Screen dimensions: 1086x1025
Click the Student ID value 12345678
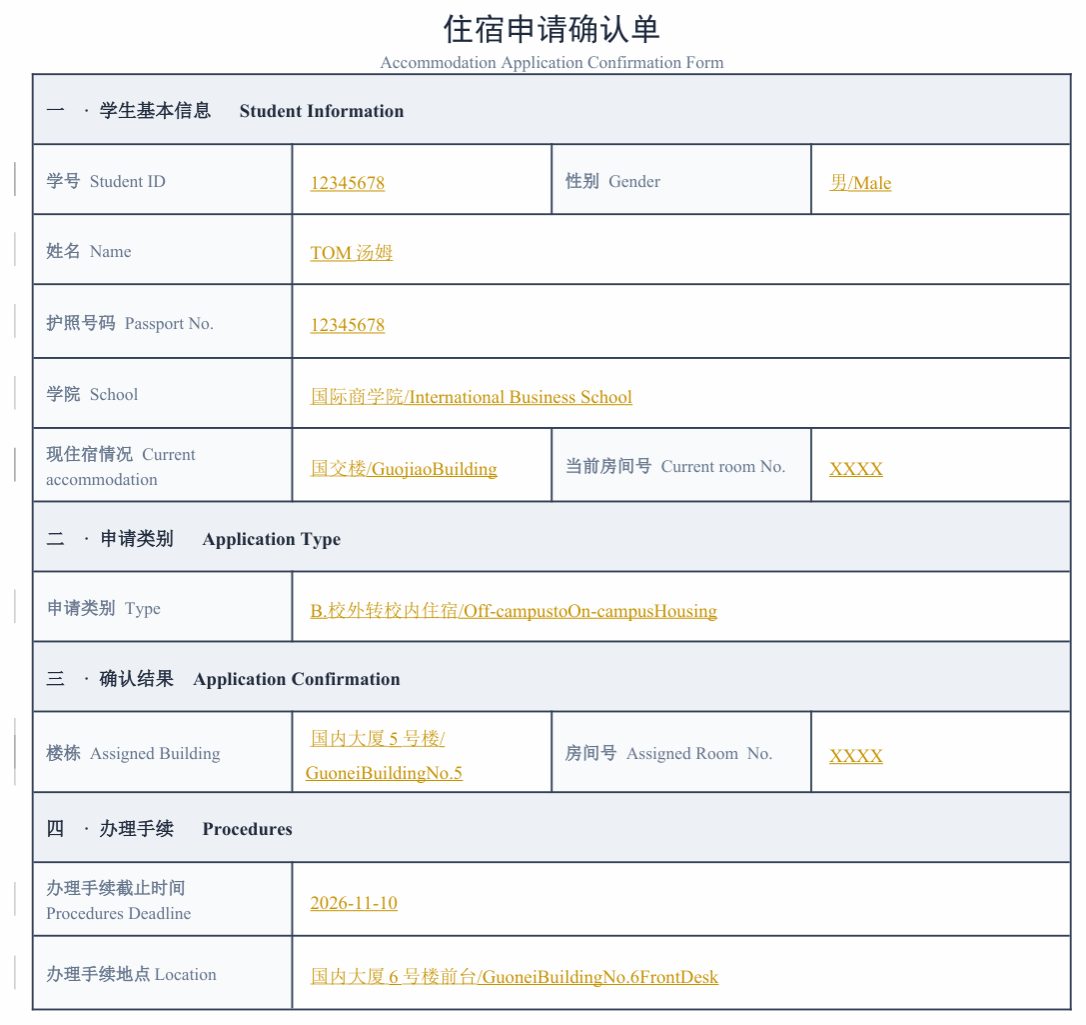point(347,183)
